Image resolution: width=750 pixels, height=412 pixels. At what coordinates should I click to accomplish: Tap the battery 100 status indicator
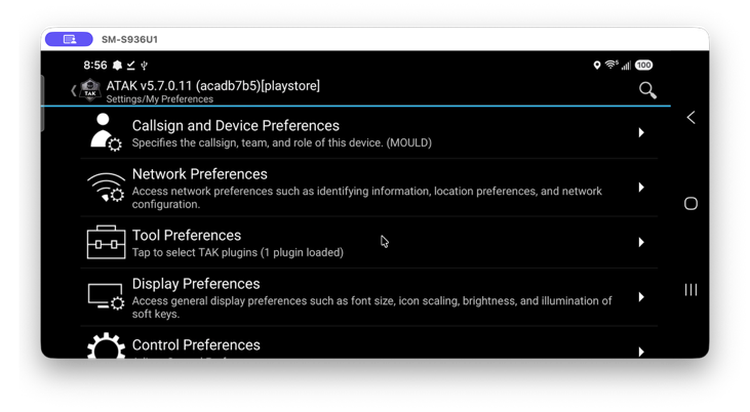point(644,65)
